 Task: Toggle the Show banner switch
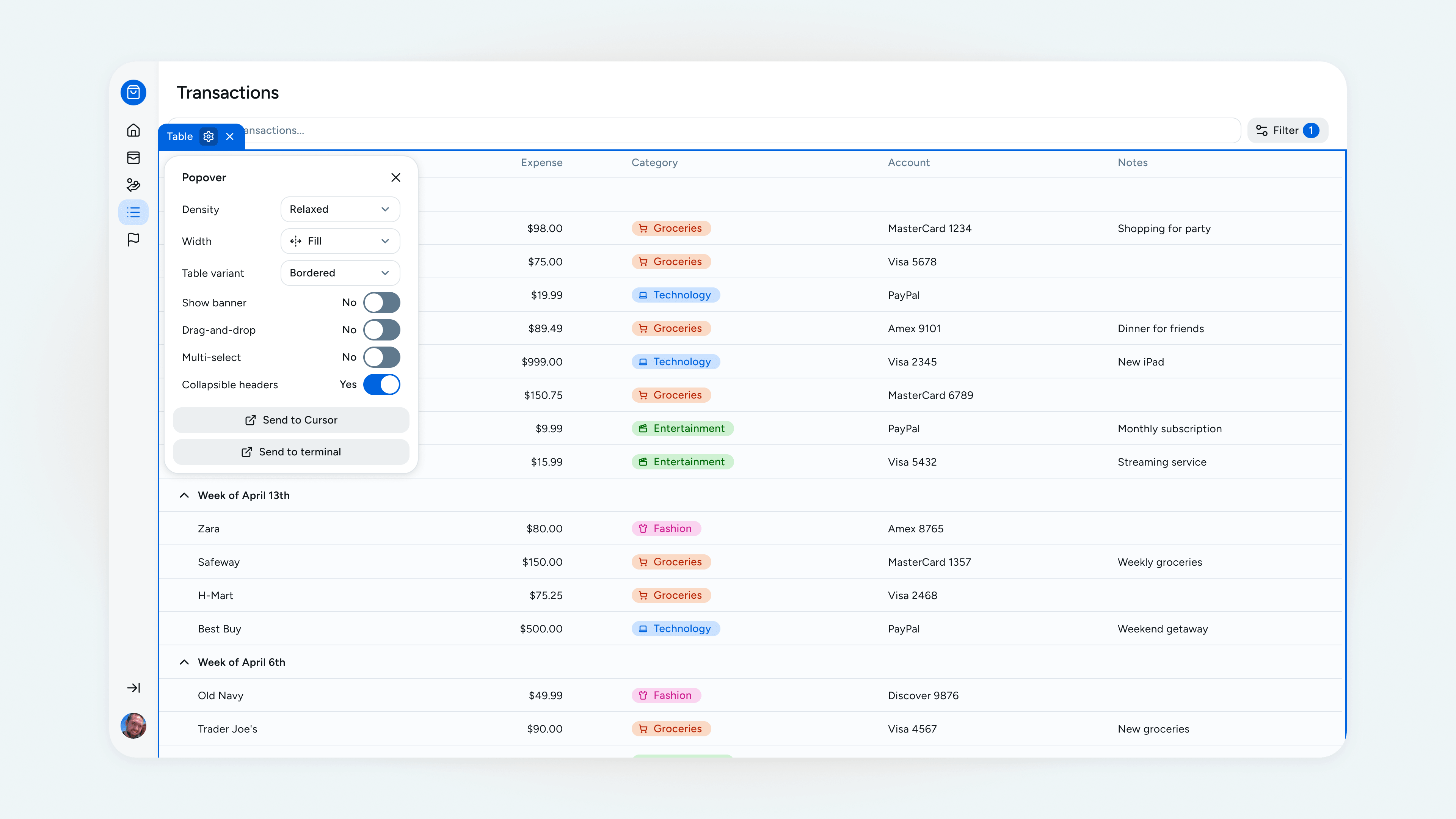381,303
